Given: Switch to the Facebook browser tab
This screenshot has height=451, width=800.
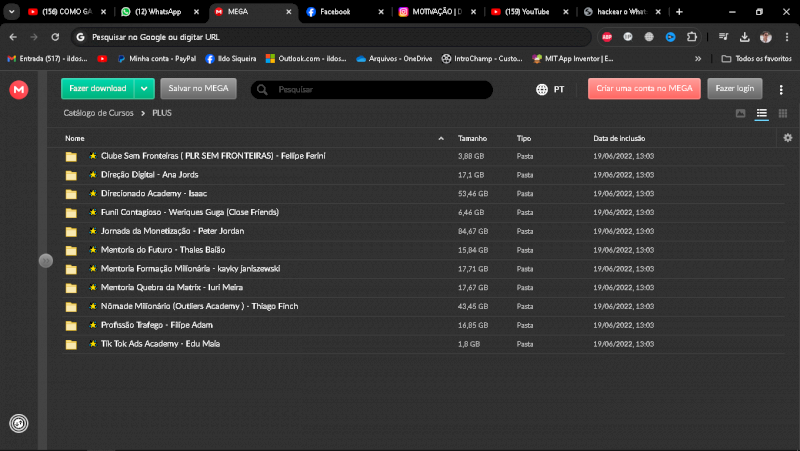Looking at the screenshot, I should (x=335, y=12).
